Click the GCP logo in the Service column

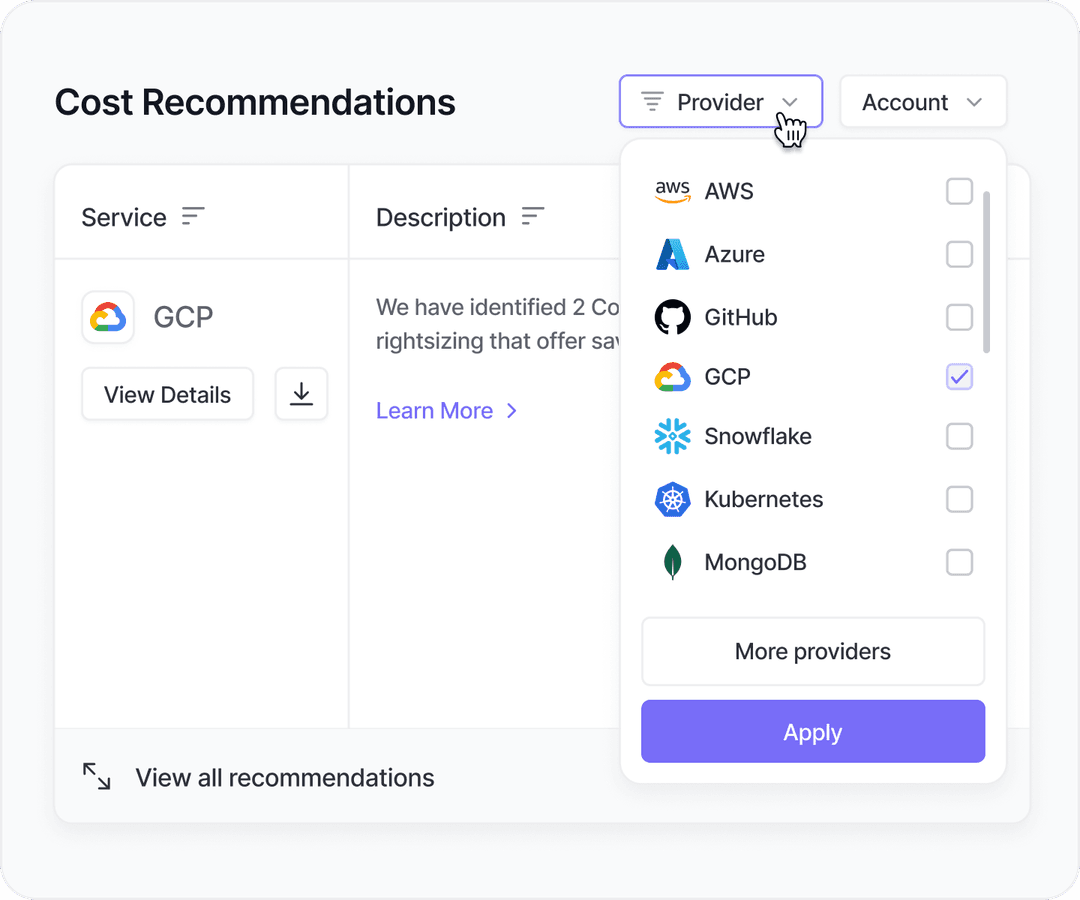tap(108, 317)
